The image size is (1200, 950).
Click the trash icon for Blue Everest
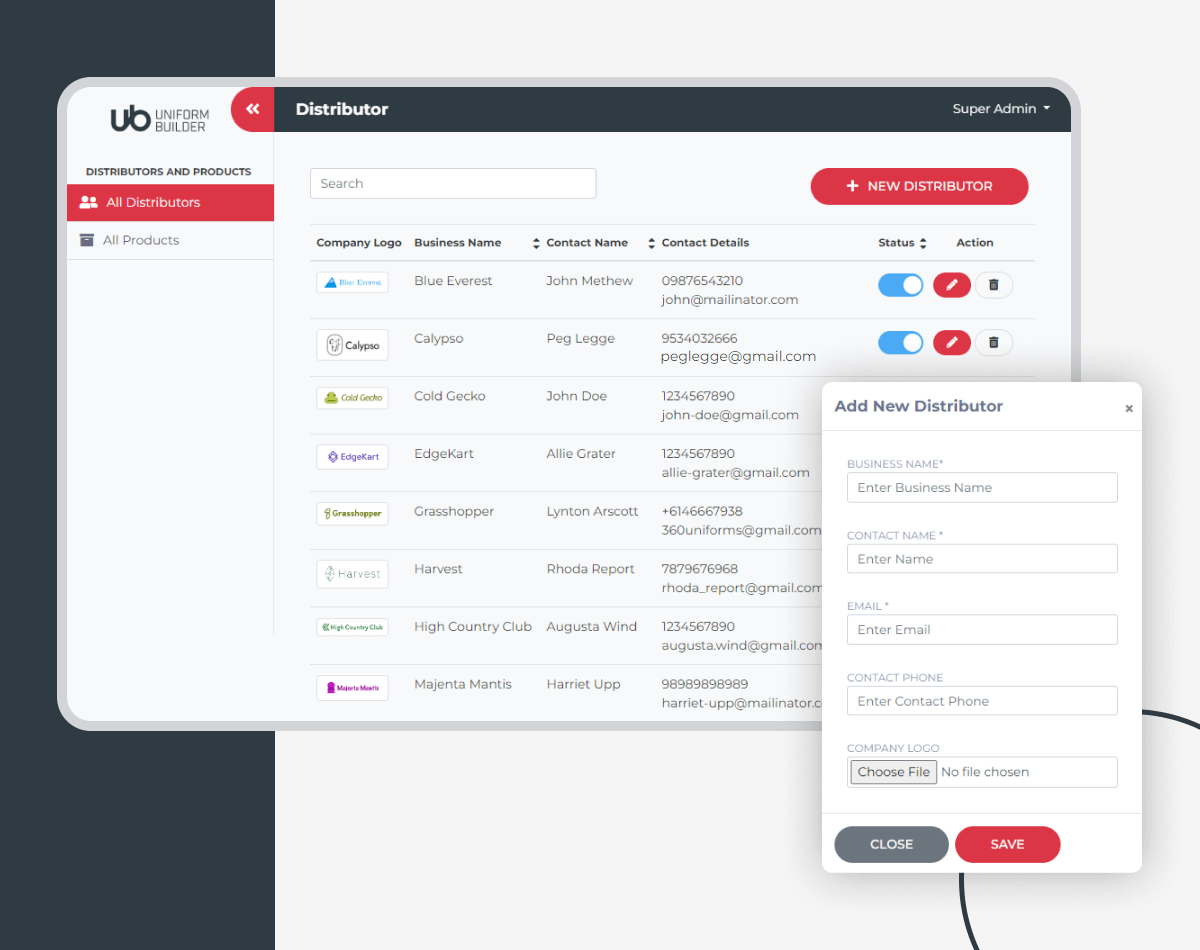point(994,285)
